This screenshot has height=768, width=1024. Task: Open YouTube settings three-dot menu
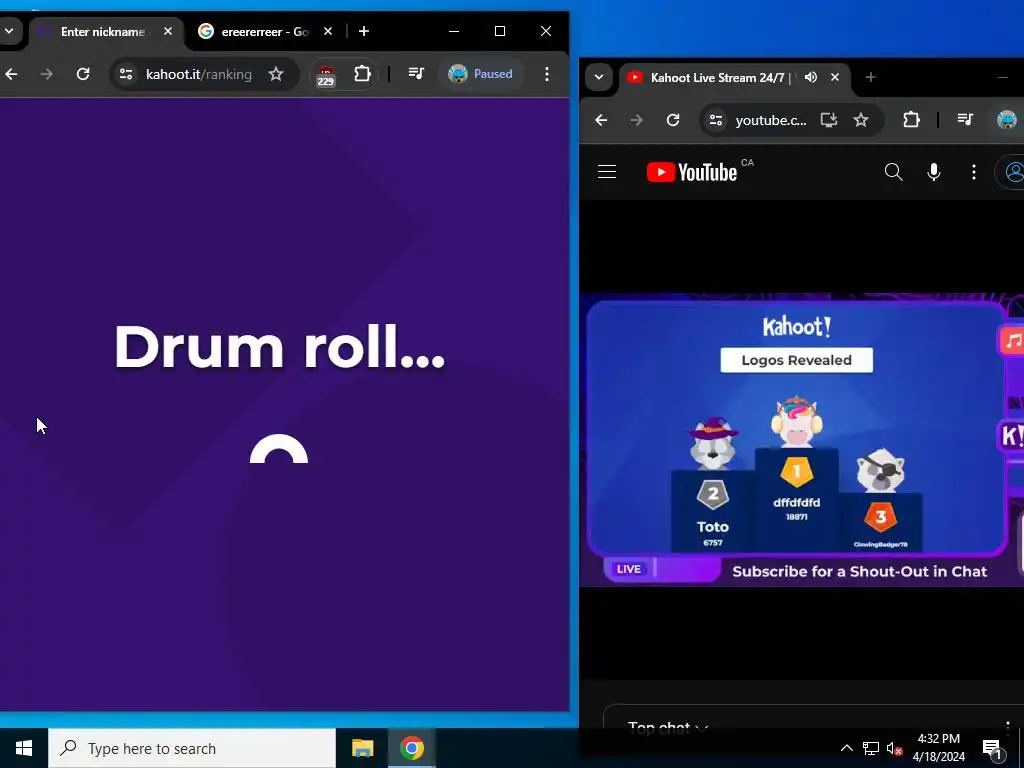tap(974, 172)
